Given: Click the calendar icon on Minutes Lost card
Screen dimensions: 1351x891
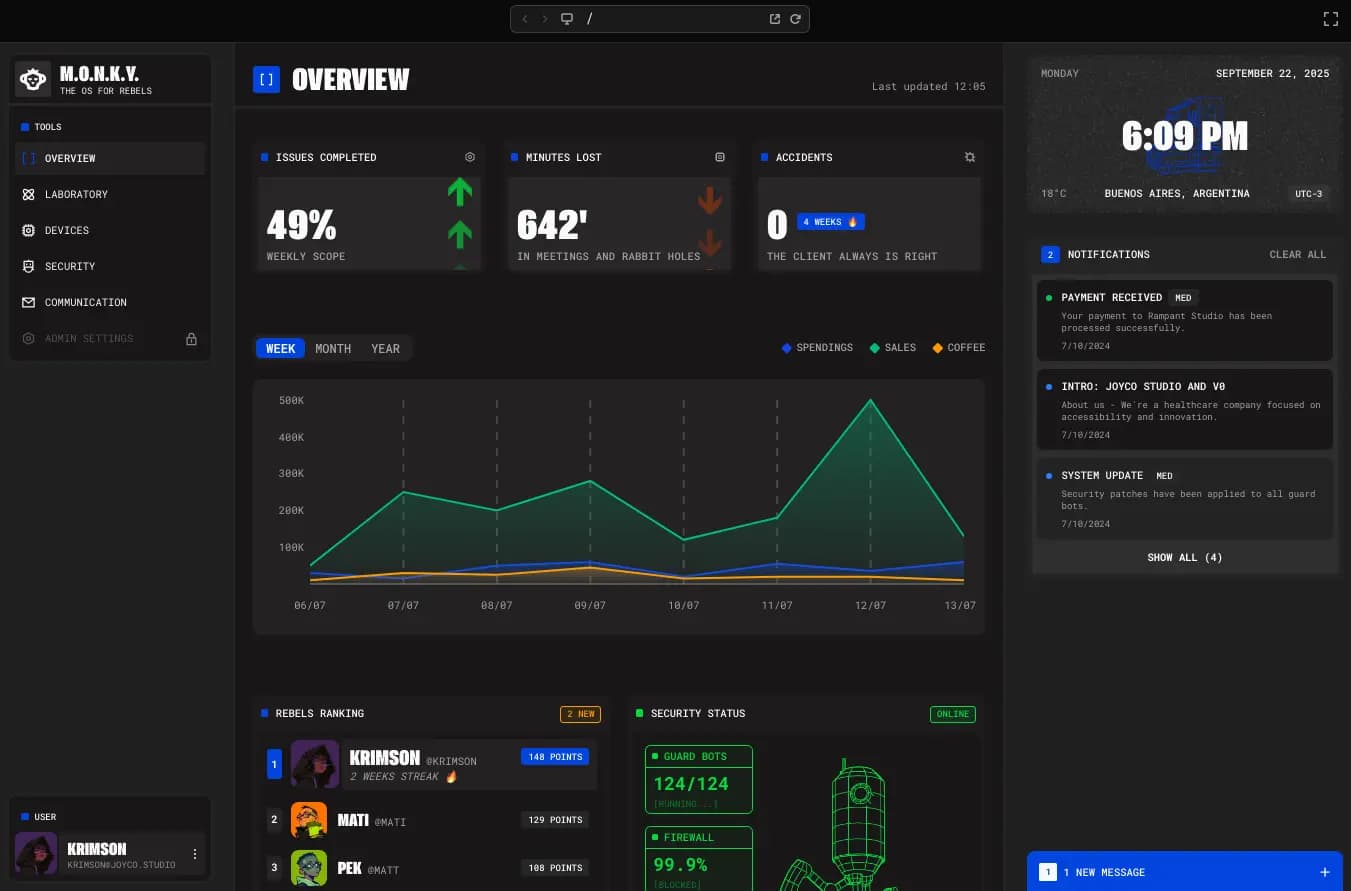Looking at the screenshot, I should click(x=720, y=157).
